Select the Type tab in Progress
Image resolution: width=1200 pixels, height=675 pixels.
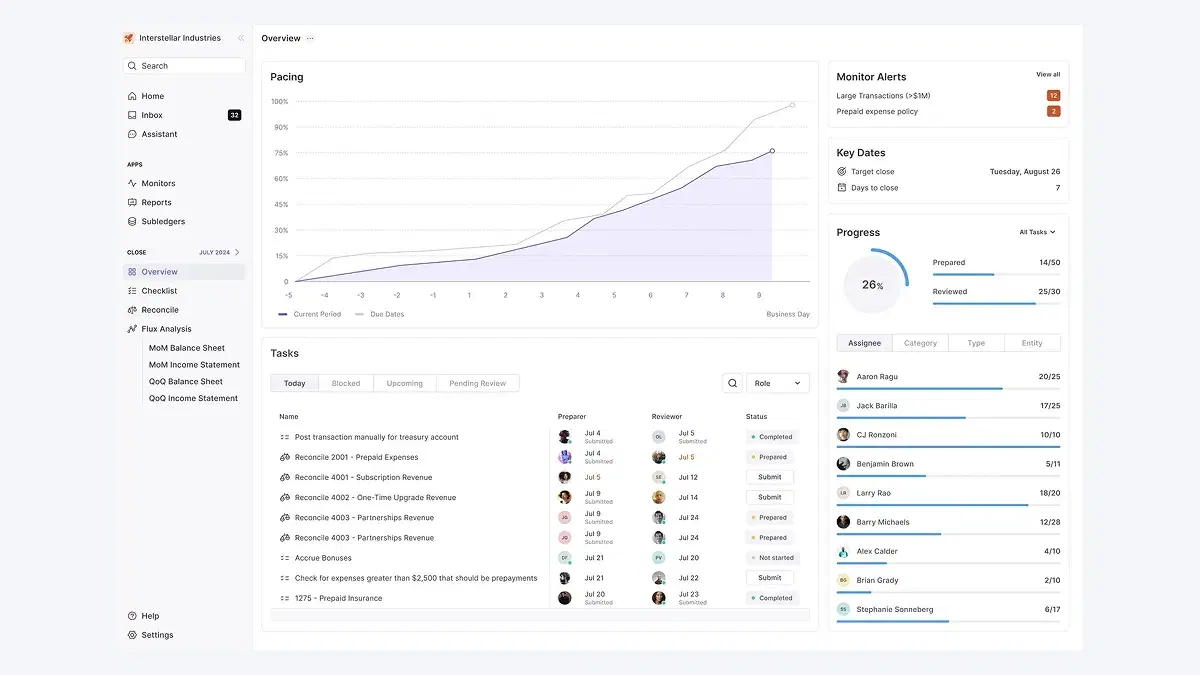point(976,343)
